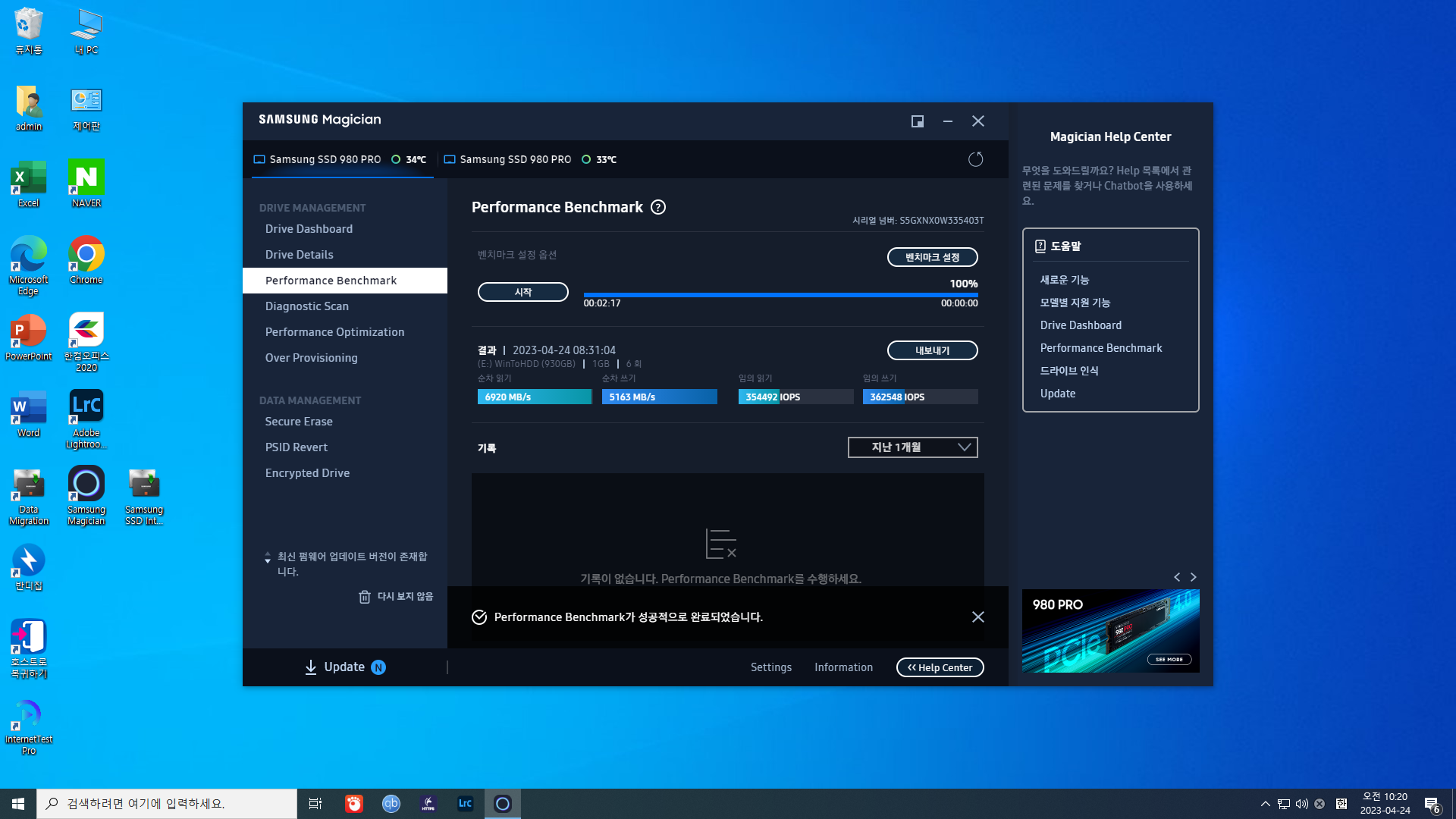Viewport: 1456px width, 819px height.
Task: Open the Samsung SSD Int... desktop shortcut
Action: [x=144, y=497]
